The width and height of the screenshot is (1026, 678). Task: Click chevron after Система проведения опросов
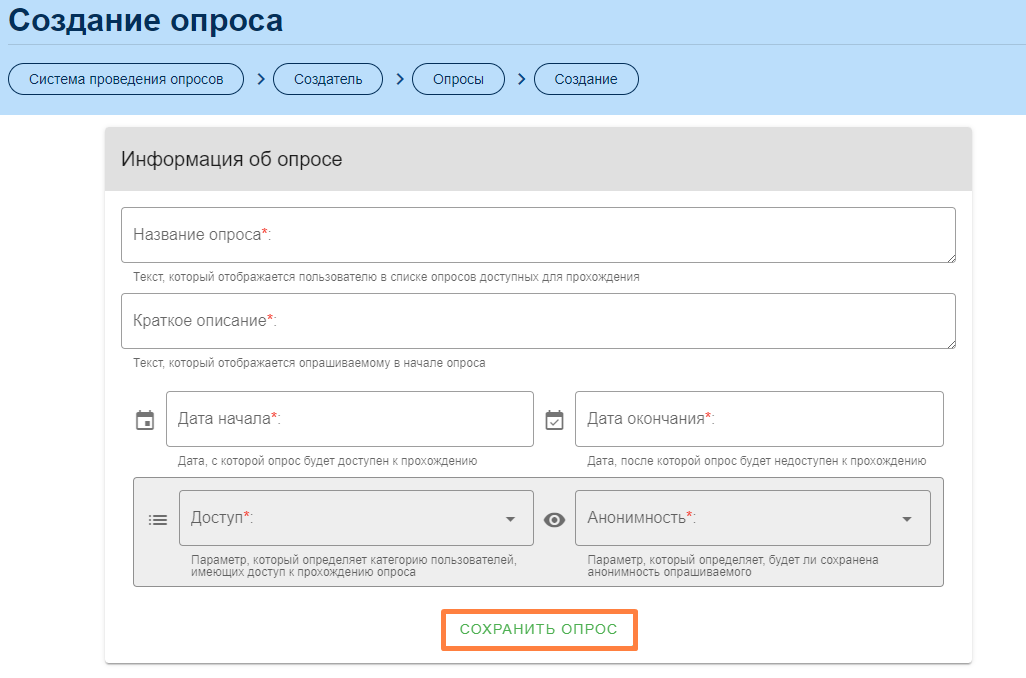tap(260, 79)
